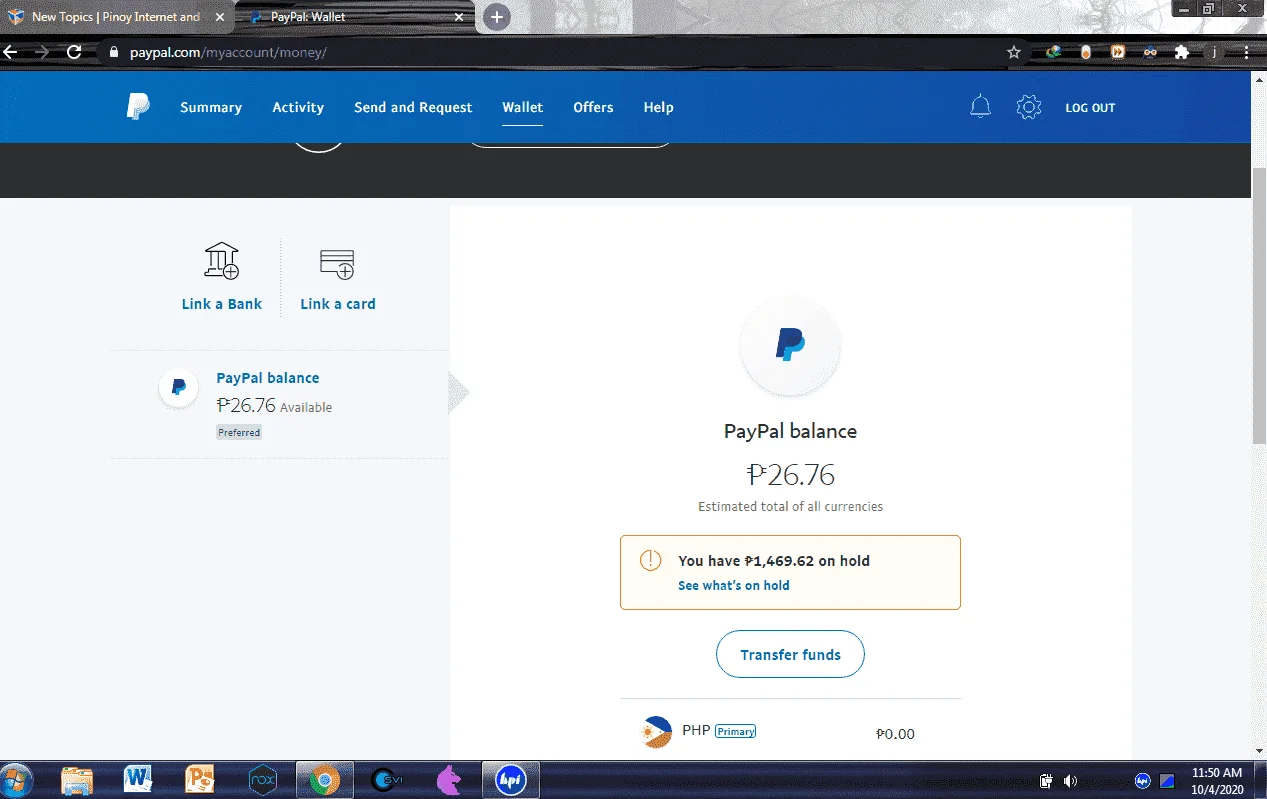
Task: Click the orange hold warning icon
Action: [650, 560]
